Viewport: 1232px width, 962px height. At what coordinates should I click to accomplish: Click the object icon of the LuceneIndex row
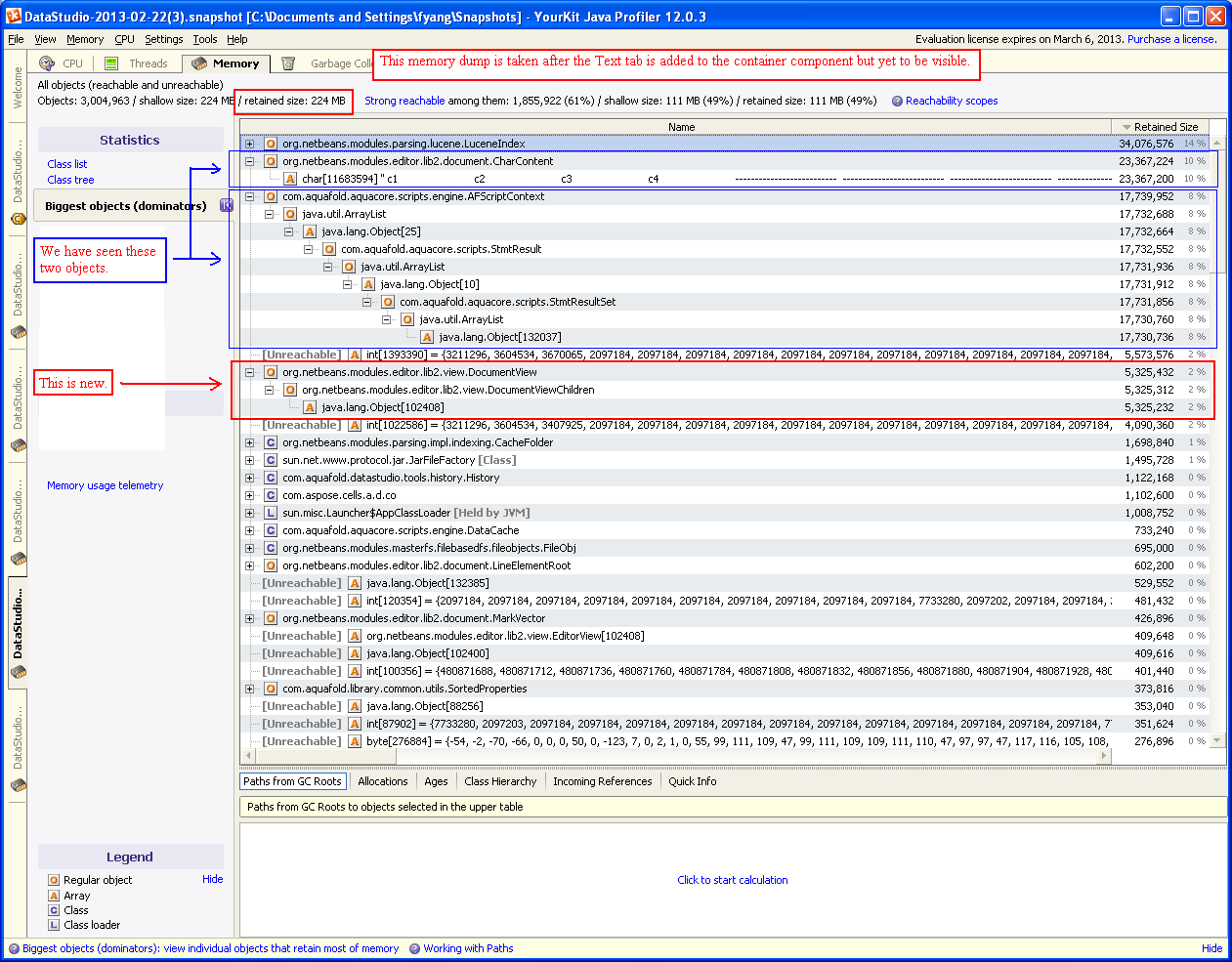click(x=271, y=144)
